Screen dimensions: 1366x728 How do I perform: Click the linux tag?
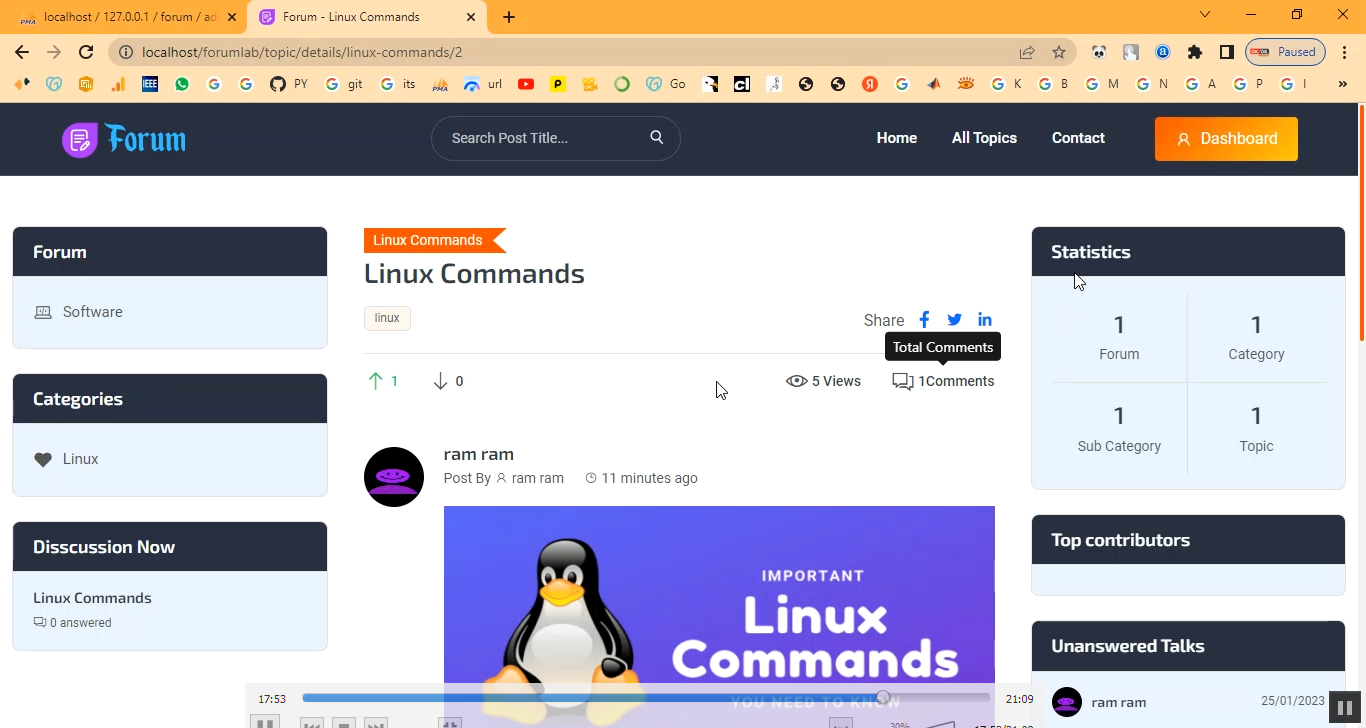(387, 318)
